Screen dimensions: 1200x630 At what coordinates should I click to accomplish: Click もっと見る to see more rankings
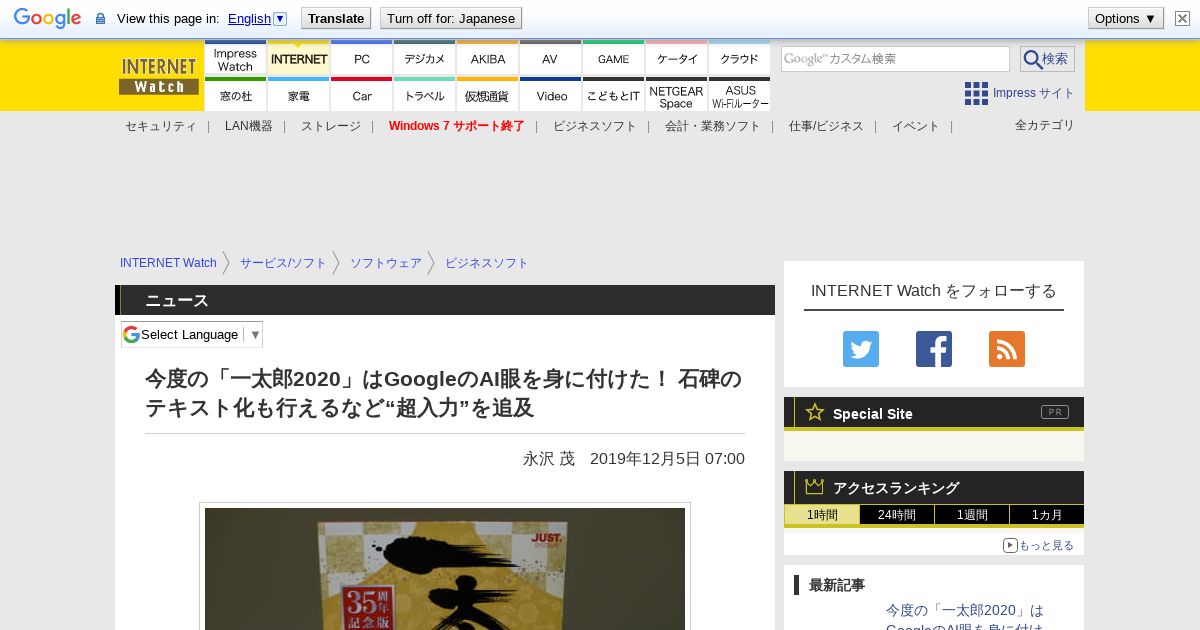tap(1039, 545)
